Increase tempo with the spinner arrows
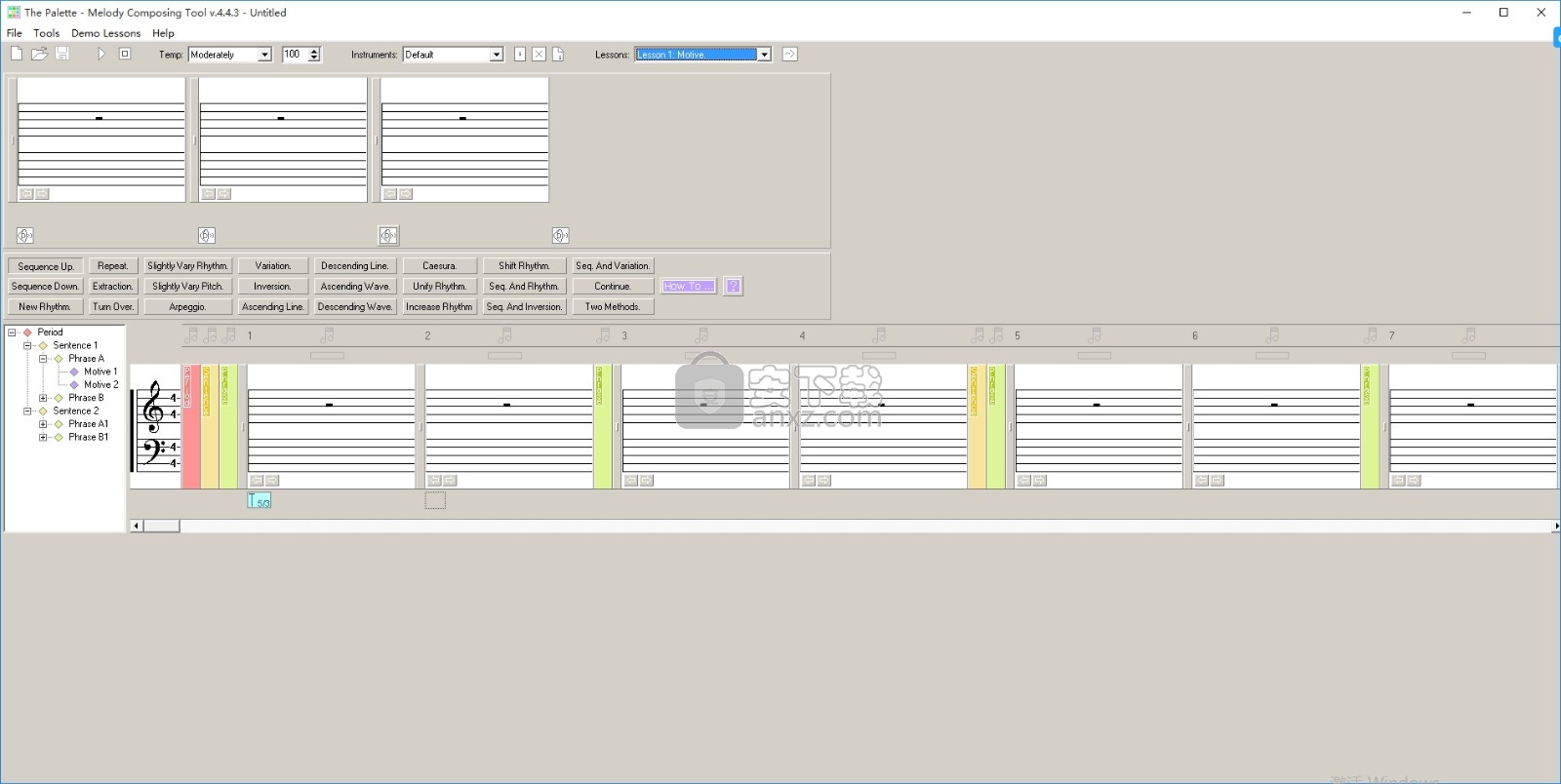This screenshot has width=1561, height=784. pos(314,51)
